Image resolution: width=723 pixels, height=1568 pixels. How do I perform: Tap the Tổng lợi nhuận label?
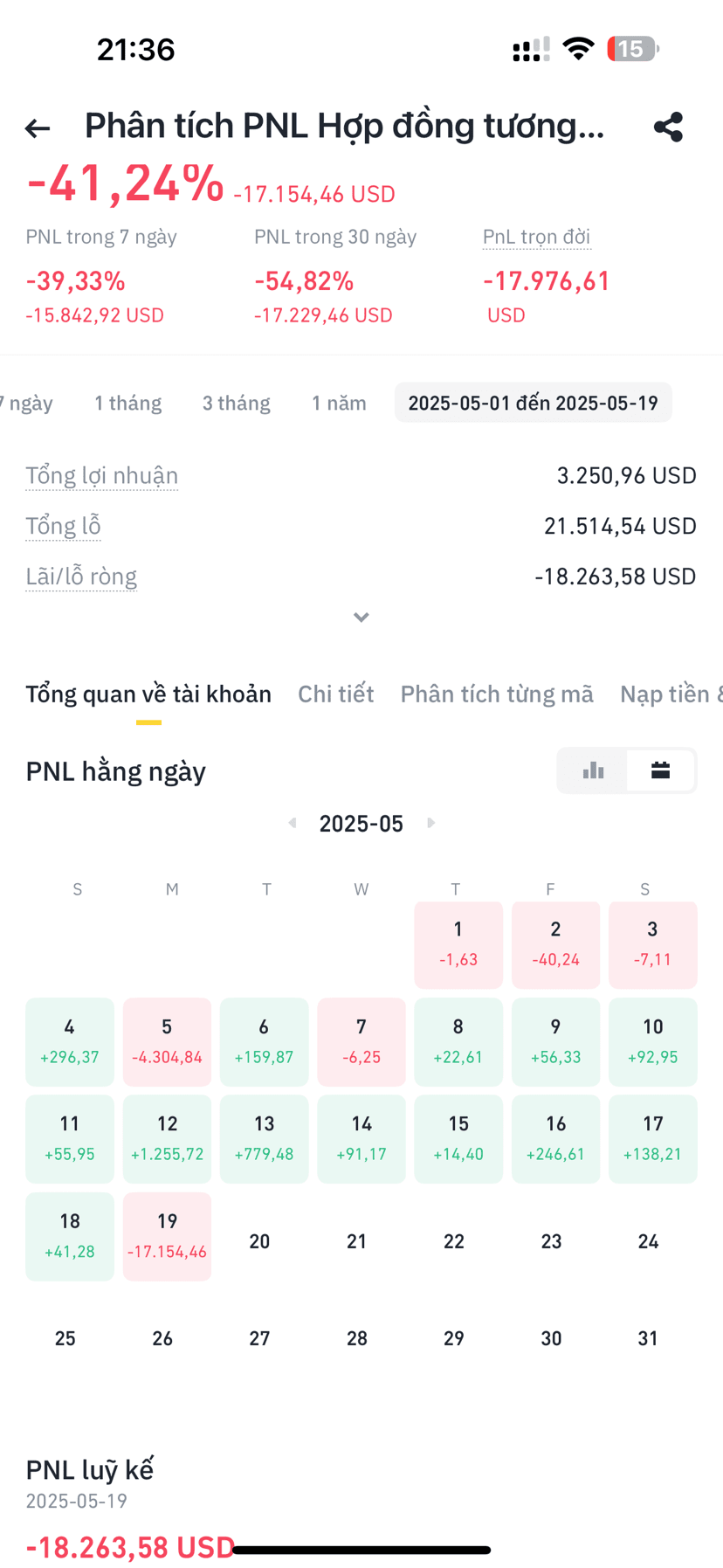(x=102, y=476)
